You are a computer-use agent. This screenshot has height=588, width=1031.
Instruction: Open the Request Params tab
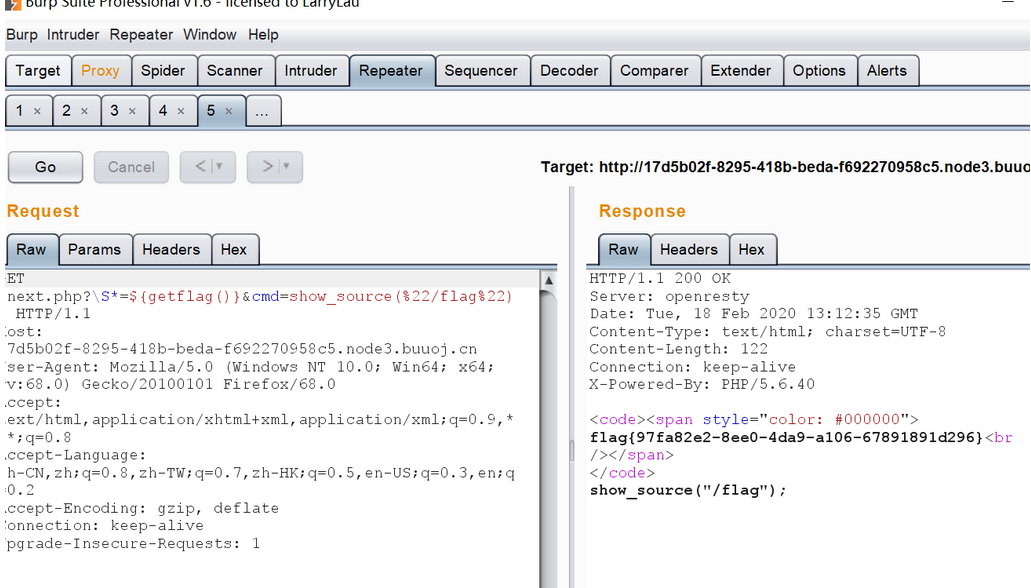pyautogui.click(x=95, y=250)
